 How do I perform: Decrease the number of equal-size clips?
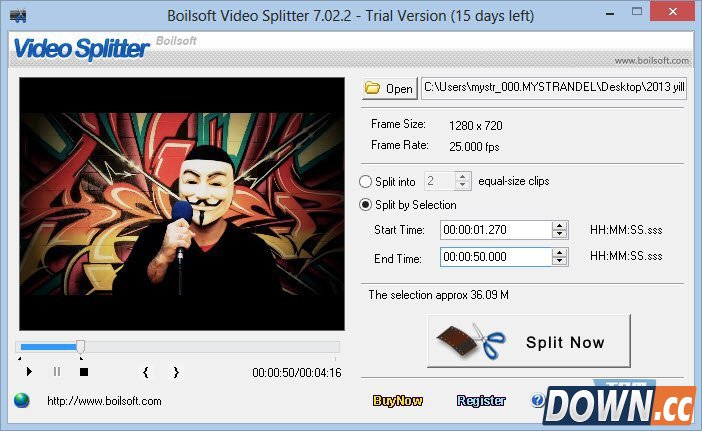pyautogui.click(x=462, y=185)
